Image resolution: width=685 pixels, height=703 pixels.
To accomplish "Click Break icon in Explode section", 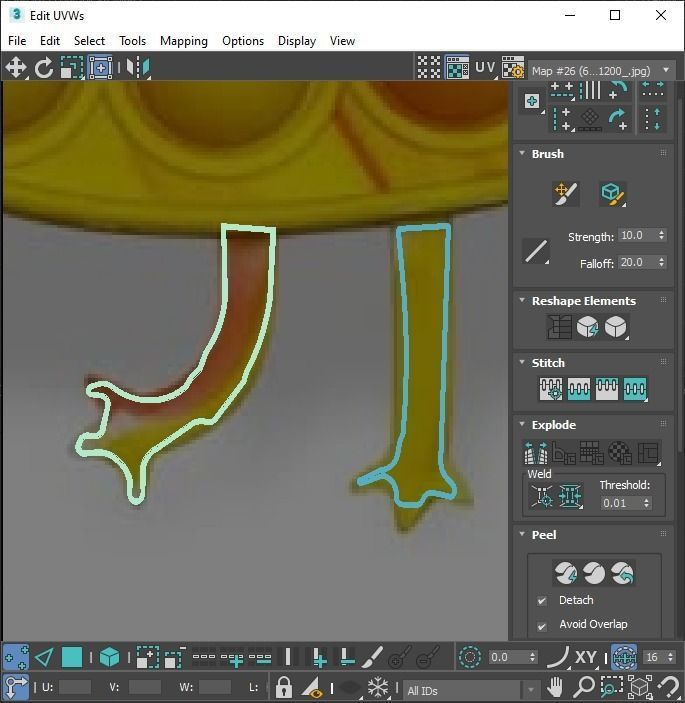I will click(x=536, y=453).
